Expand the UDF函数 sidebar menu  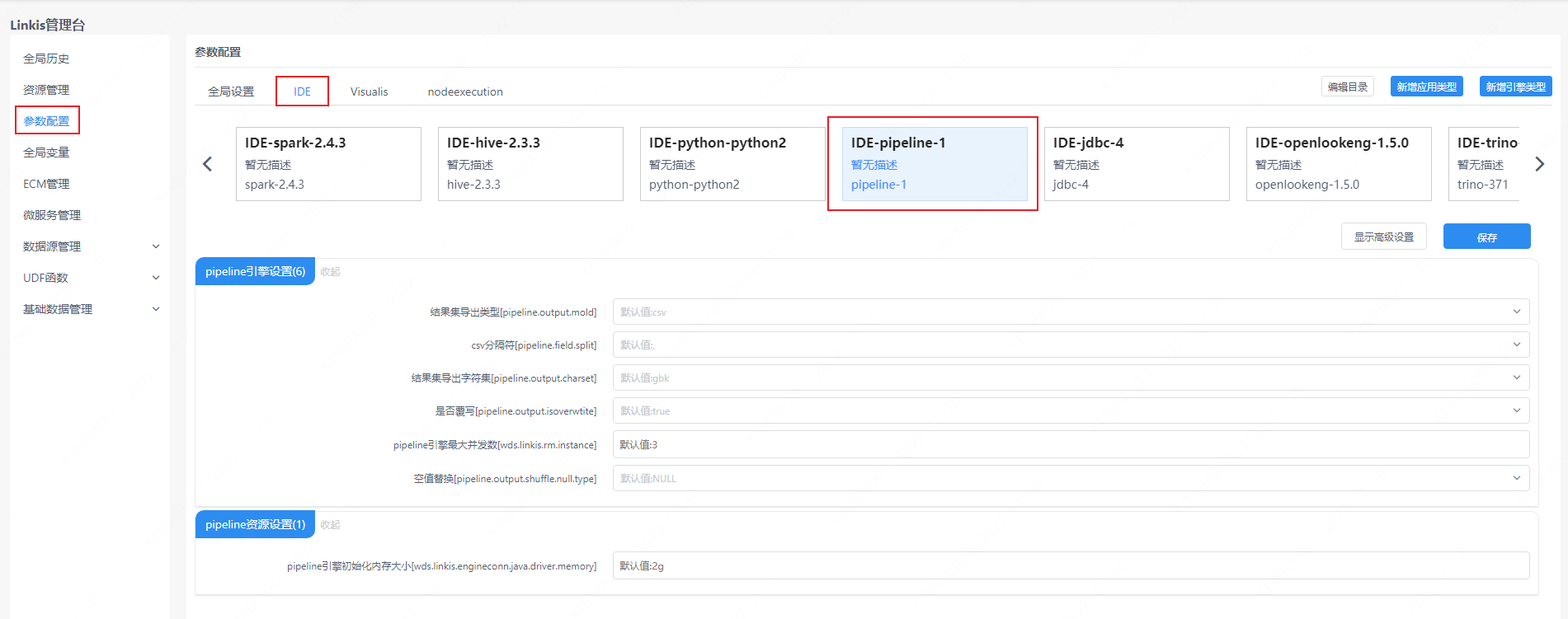pyautogui.click(x=91, y=278)
